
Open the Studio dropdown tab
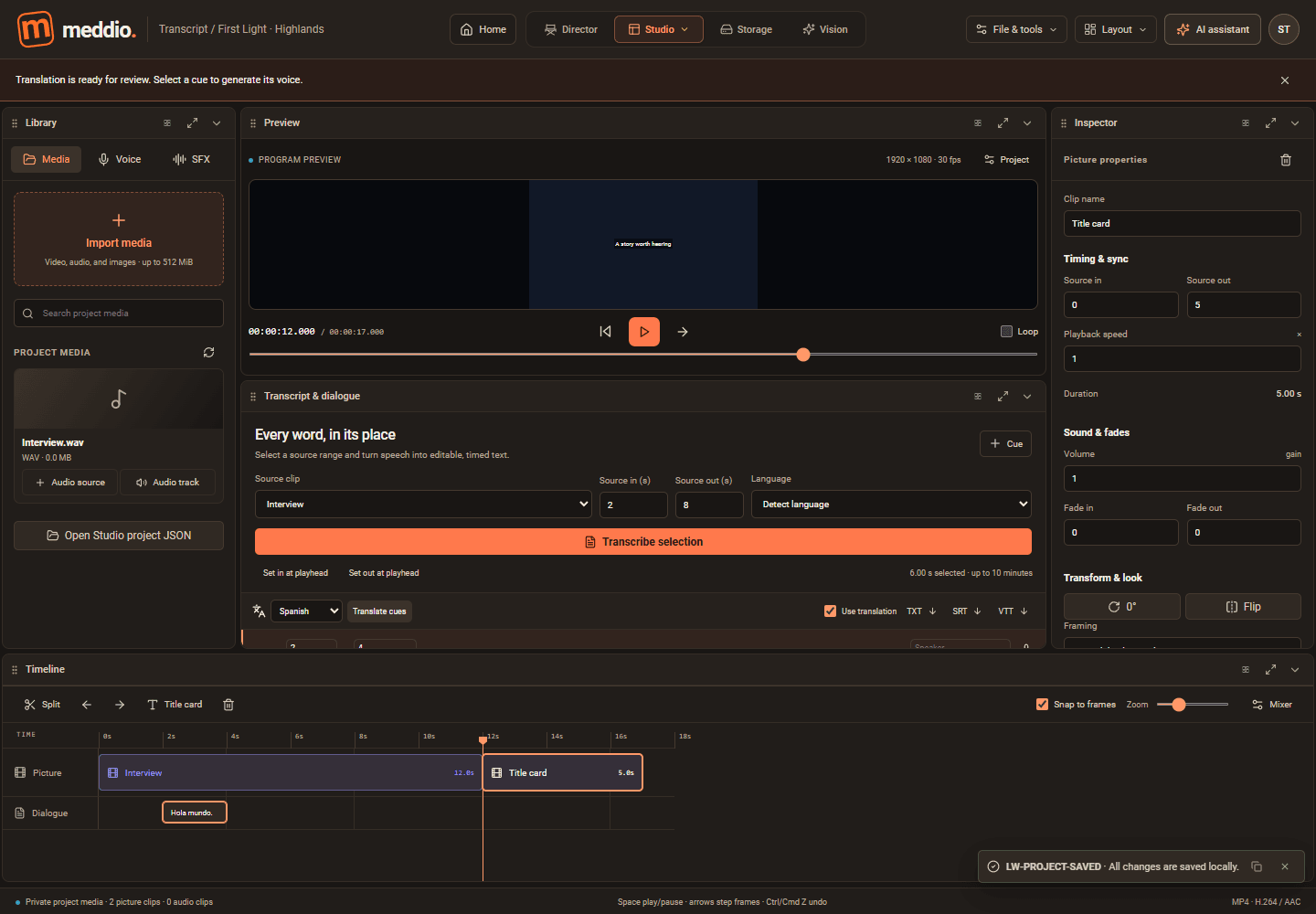(659, 29)
